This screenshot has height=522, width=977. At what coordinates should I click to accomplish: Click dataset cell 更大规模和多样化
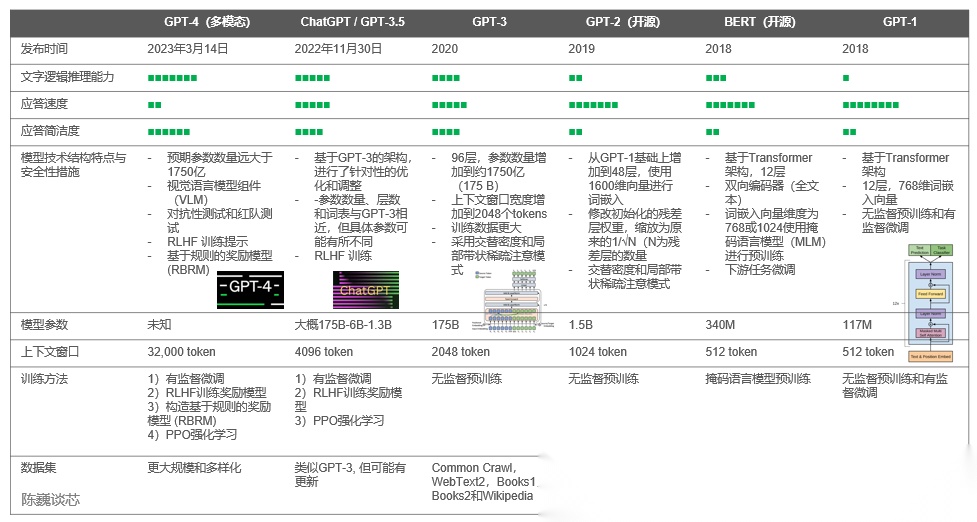tap(194, 467)
